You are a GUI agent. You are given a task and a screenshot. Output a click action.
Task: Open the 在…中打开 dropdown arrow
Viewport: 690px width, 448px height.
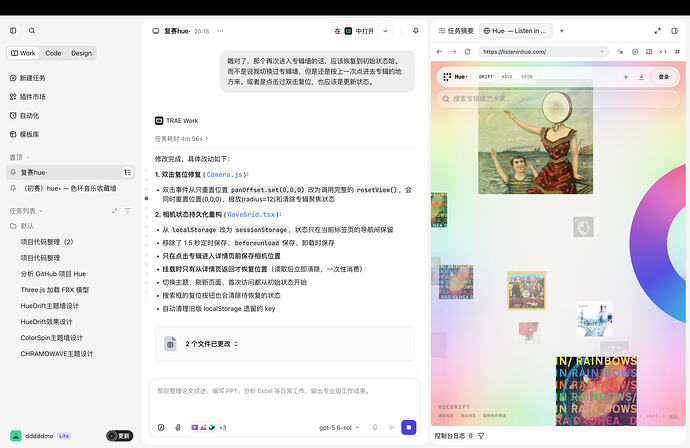pos(385,31)
